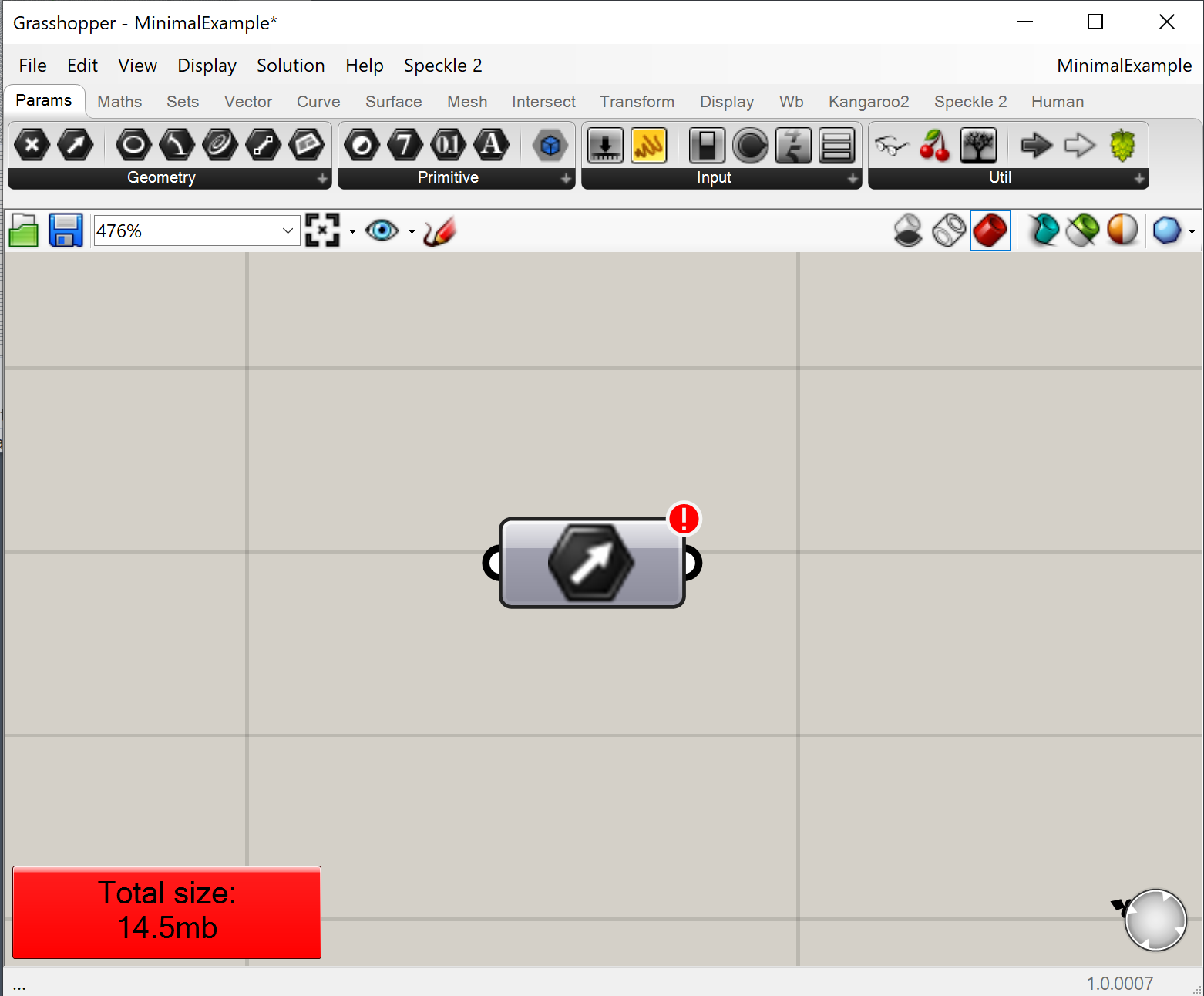
Task: Click the blue sphere display icon
Action: click(x=1167, y=230)
